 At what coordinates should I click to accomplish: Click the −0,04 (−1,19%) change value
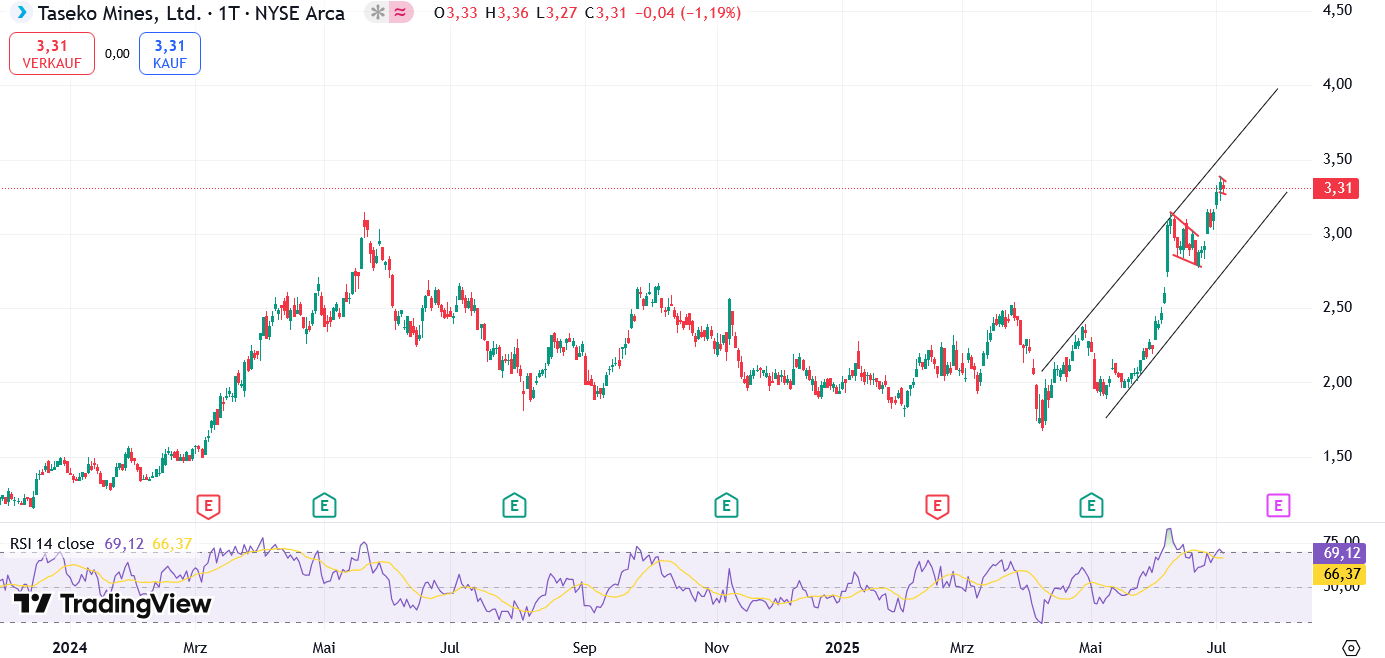(x=687, y=13)
